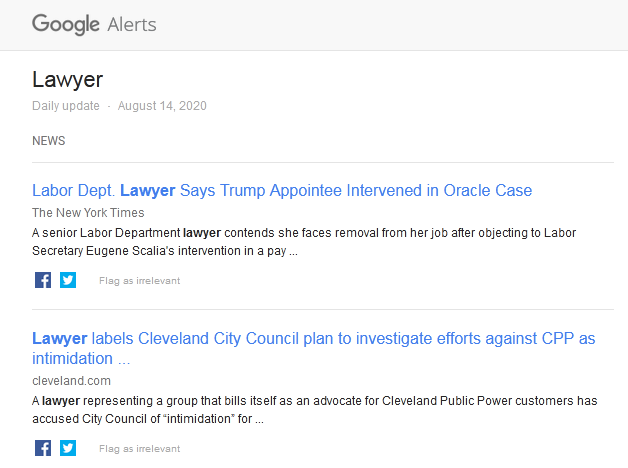Flag the New York Times article as irrelevant
The image size is (628, 468).
pyautogui.click(x=139, y=281)
